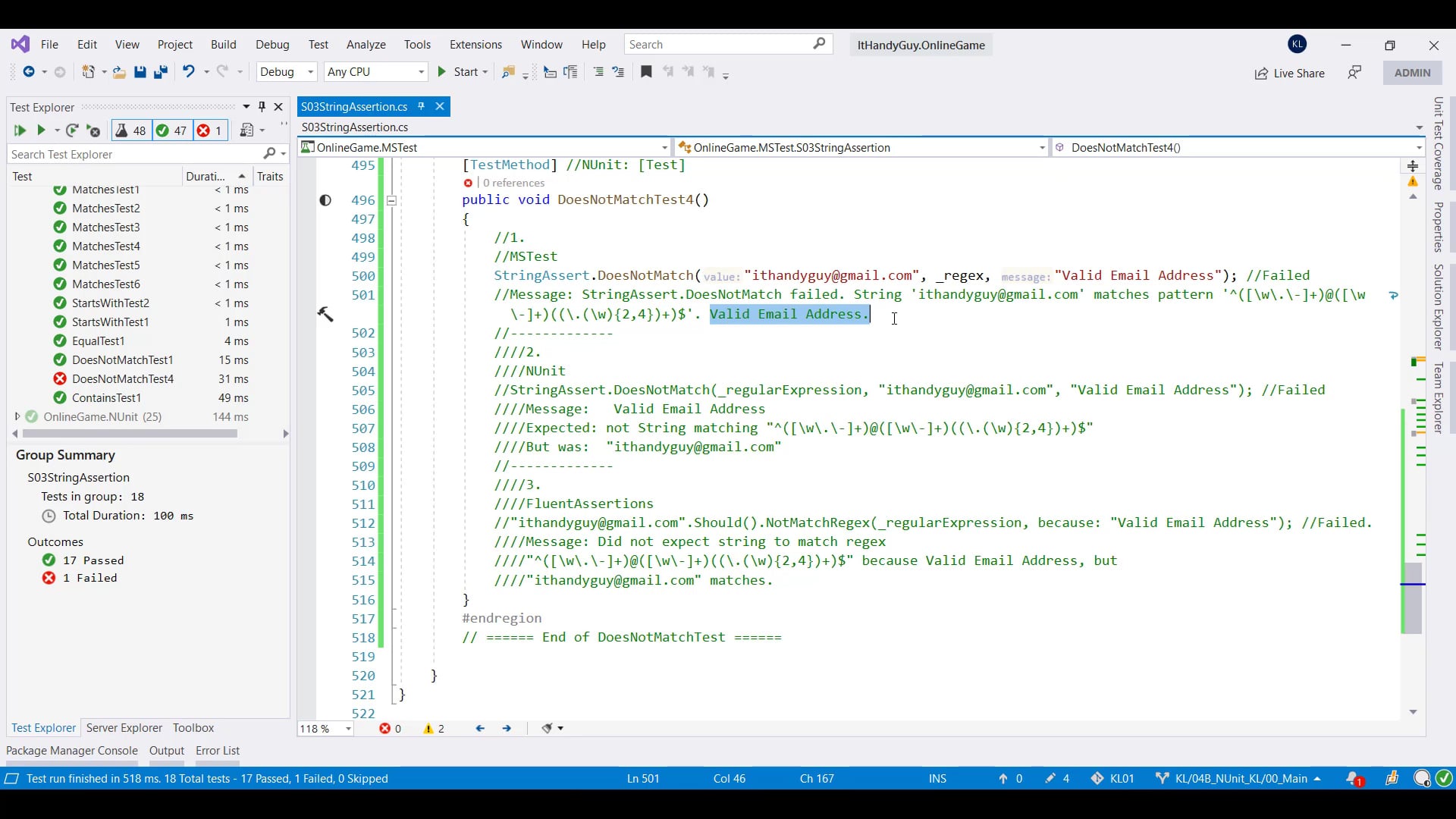The height and width of the screenshot is (819, 1456).
Task: Click Repeat Last Run icon
Action: (72, 130)
